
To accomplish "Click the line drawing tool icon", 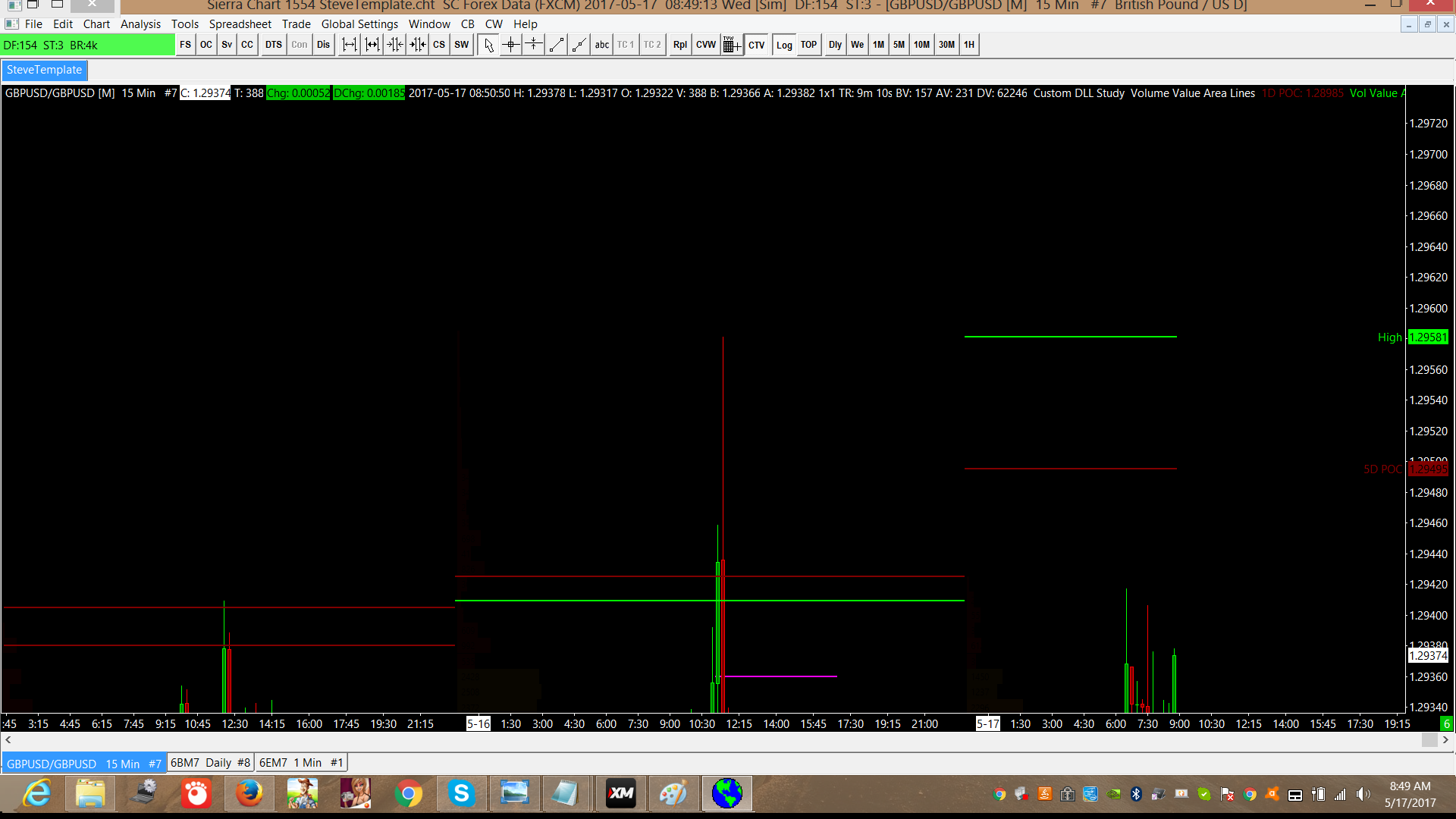I will [557, 45].
